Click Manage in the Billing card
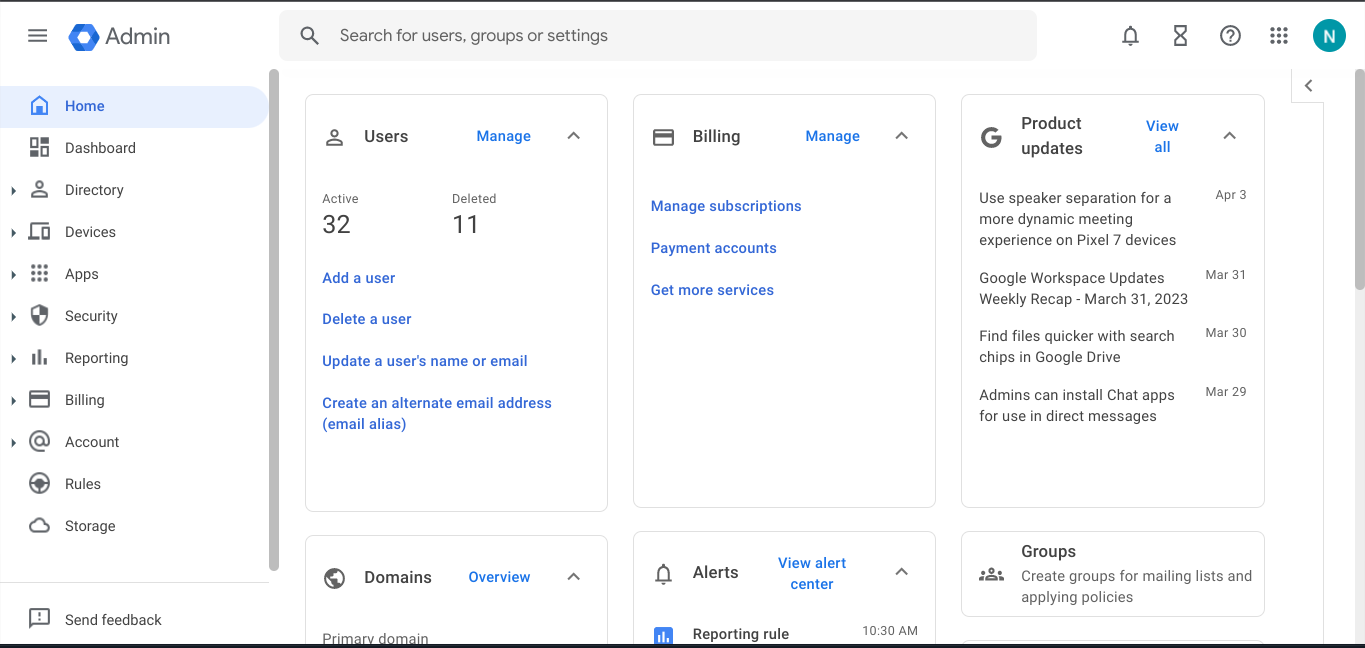The width and height of the screenshot is (1365, 648). (x=832, y=136)
